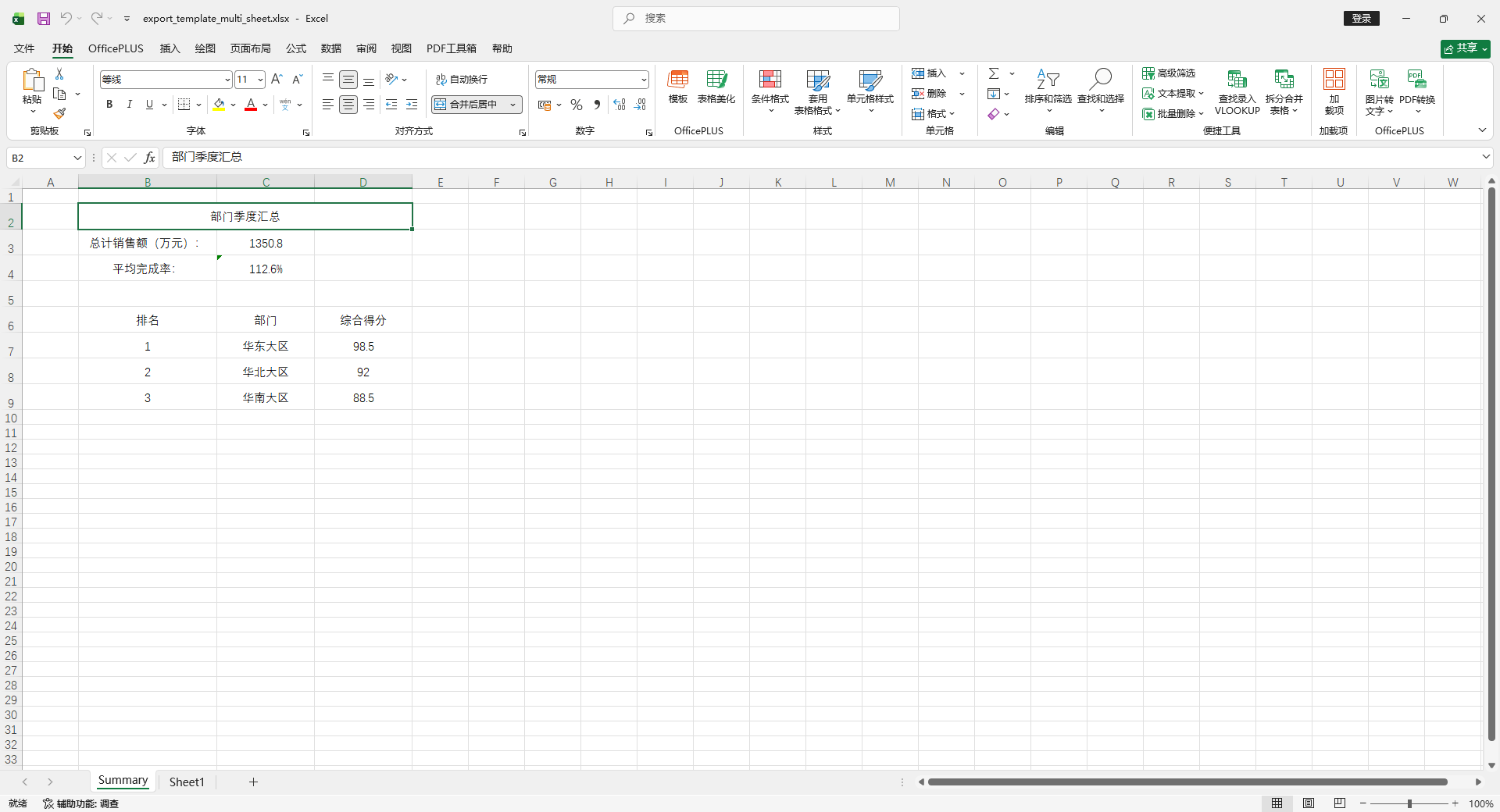
Task: Click the Sort and Filter icon
Action: click(1048, 80)
